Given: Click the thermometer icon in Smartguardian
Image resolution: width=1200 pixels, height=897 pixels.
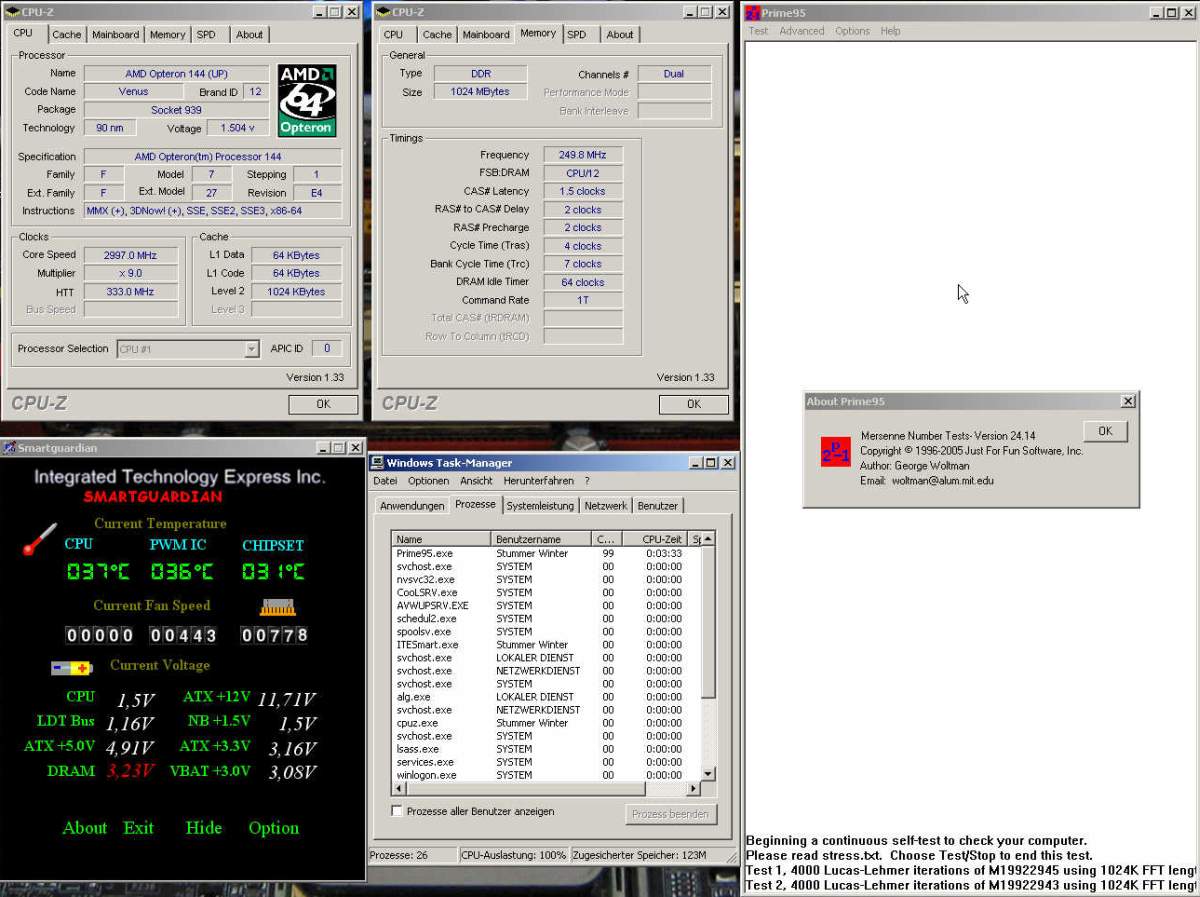Looking at the screenshot, I should point(40,539).
